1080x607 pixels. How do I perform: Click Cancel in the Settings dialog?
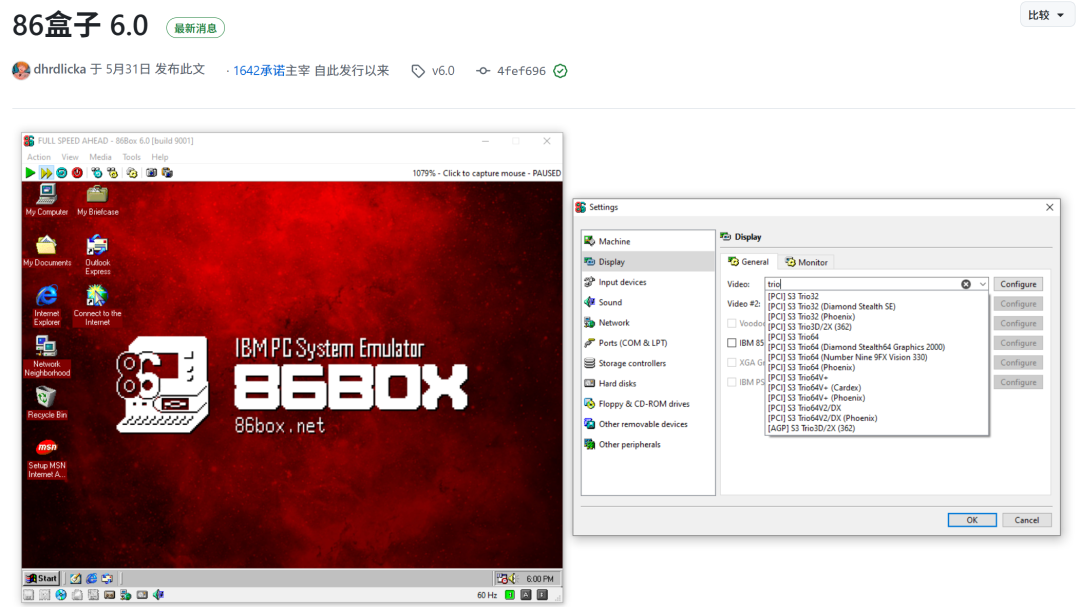(1026, 520)
